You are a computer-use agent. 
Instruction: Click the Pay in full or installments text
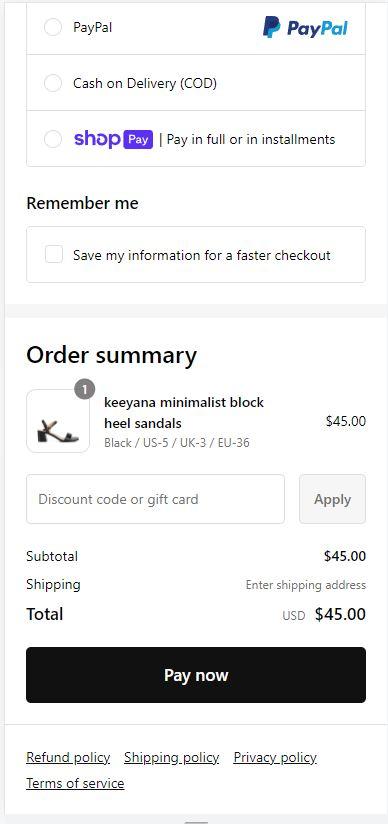click(x=251, y=139)
